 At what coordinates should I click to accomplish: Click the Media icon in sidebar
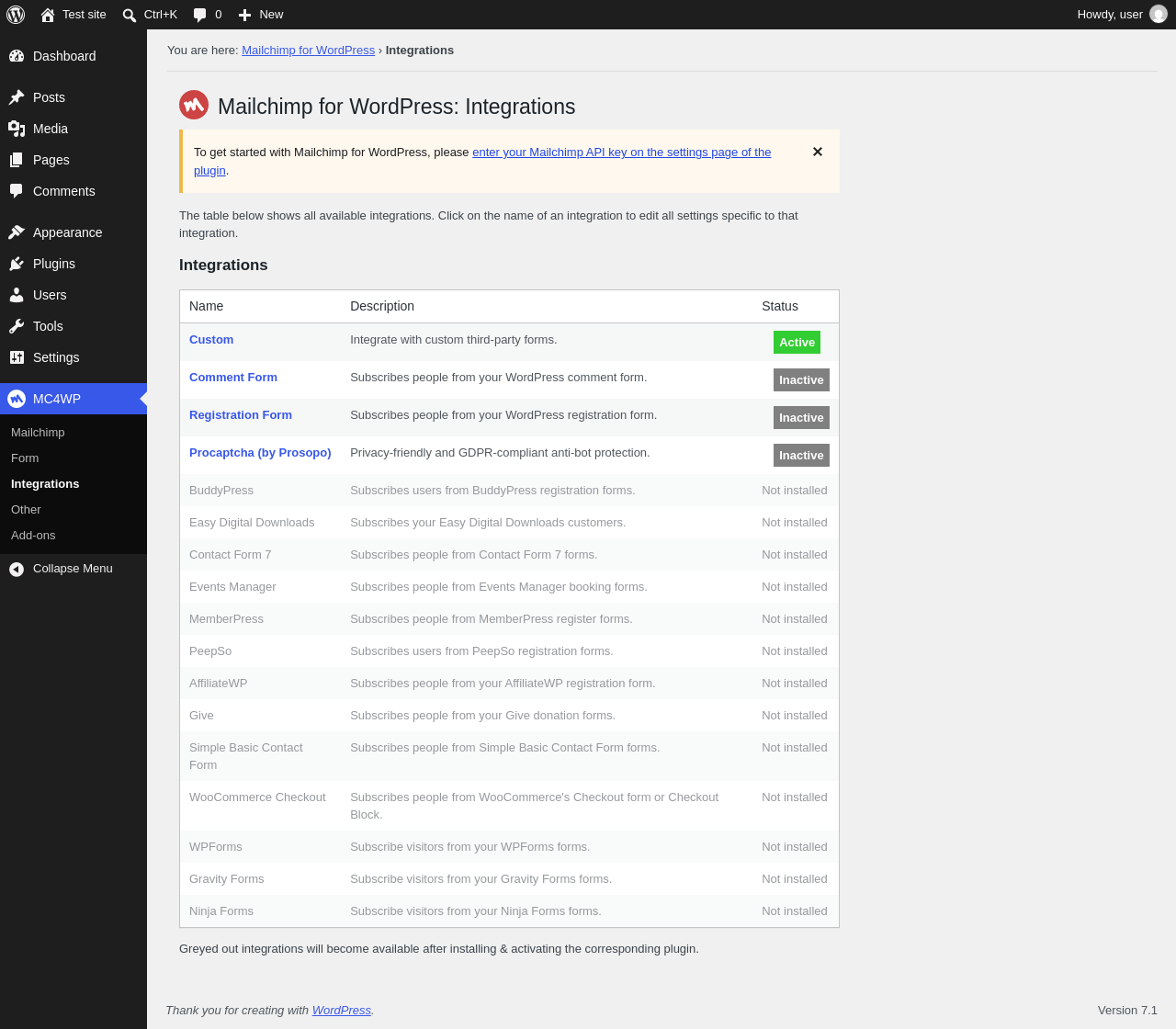pos(17,129)
